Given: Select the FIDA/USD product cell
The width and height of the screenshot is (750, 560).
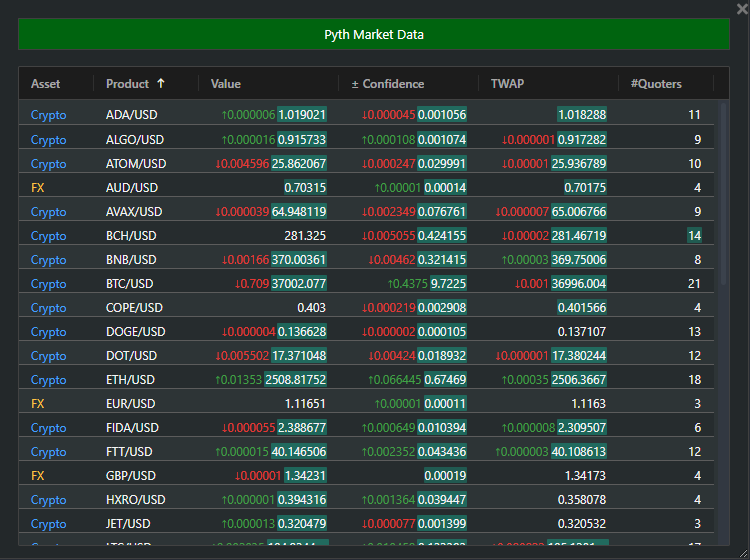Looking at the screenshot, I should coord(132,428).
